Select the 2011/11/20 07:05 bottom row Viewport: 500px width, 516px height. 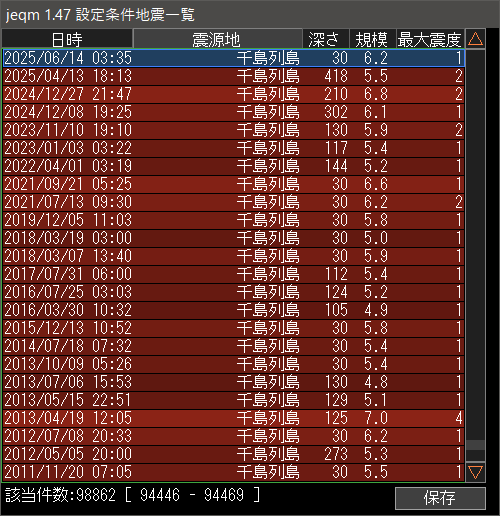pos(233,472)
